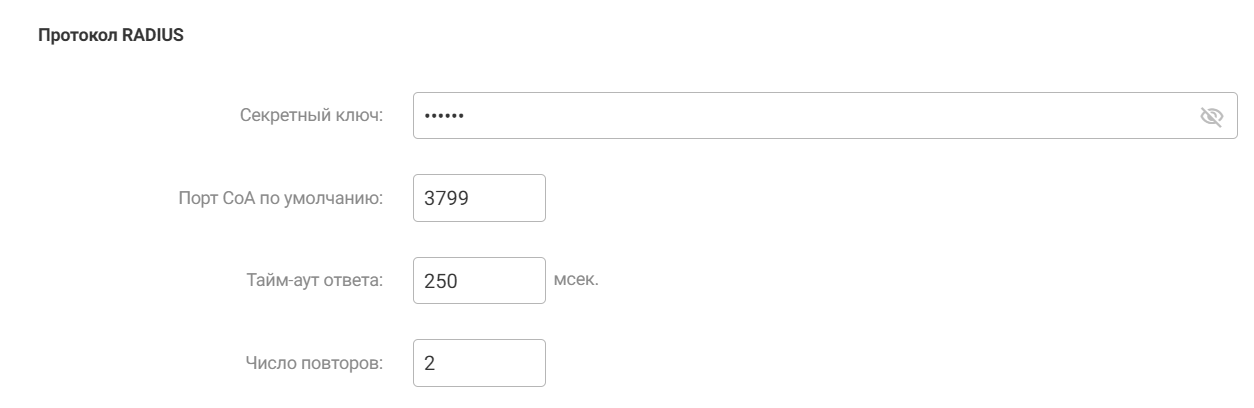Viewport: 1254px width, 408px height.
Task: Click the masked dots in the secret key
Action: 444,116
